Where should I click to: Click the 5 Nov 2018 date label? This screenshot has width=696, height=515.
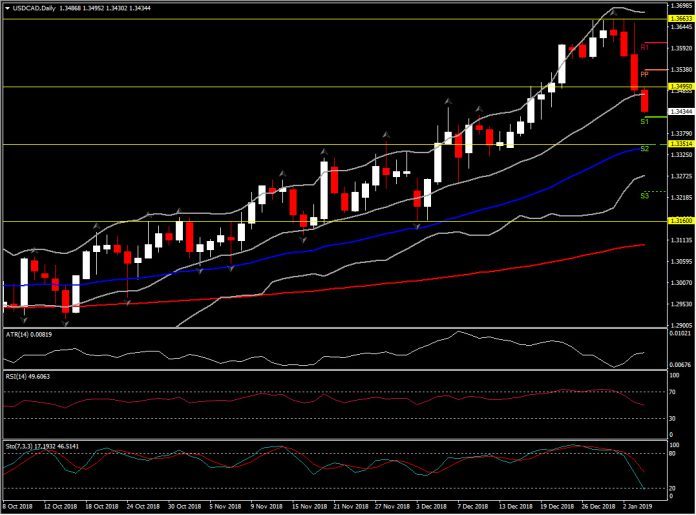[225, 506]
